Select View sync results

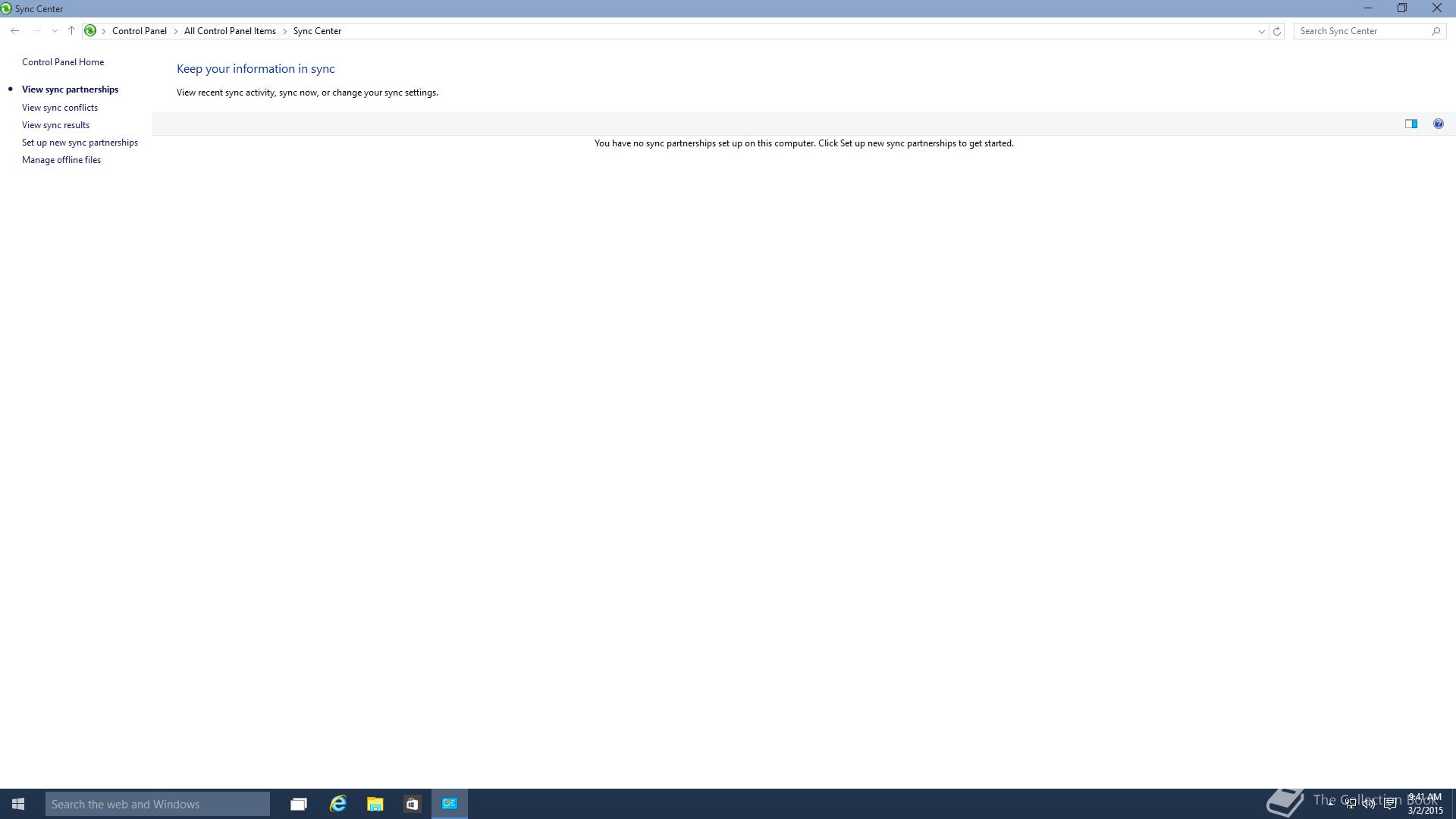[x=55, y=125]
